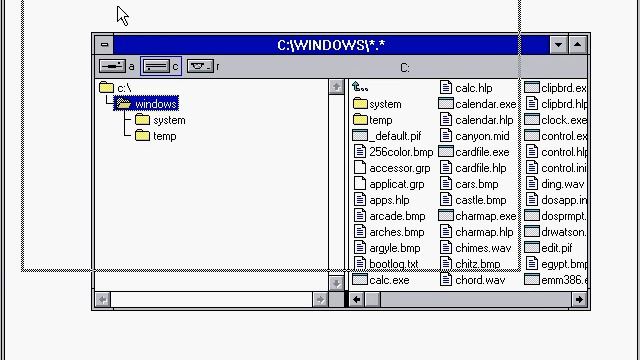Screen dimensions: 640x360
Task: Select the chord.wav file
Action: tap(472, 280)
